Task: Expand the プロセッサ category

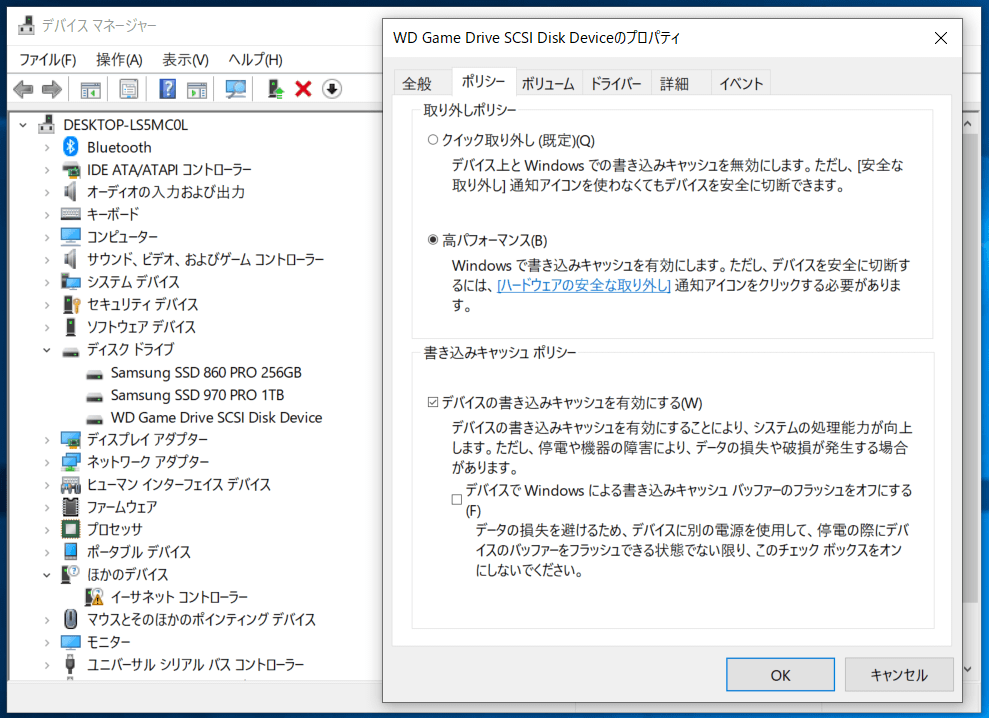Action: [x=47, y=530]
